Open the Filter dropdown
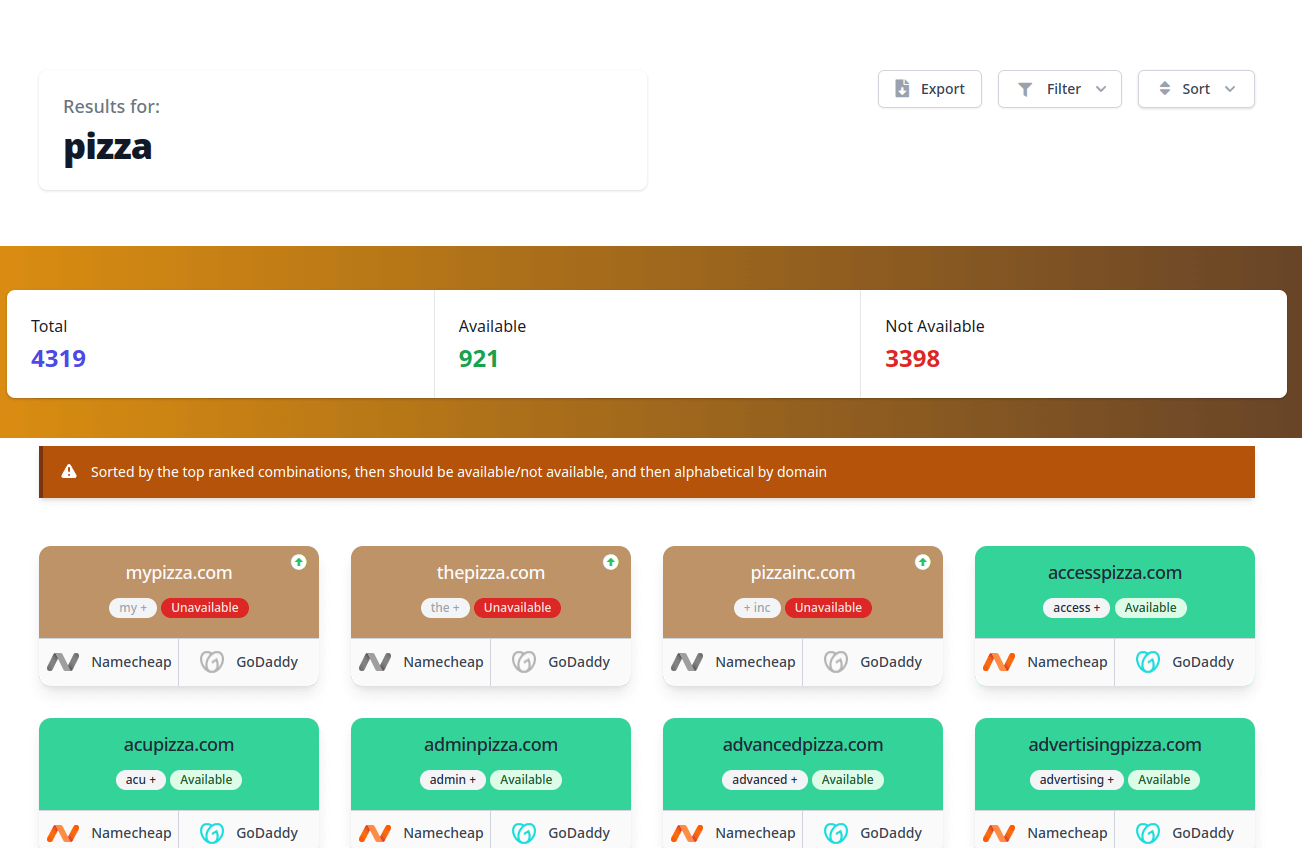Screen dimensions: 1302x848 coord(1060,89)
